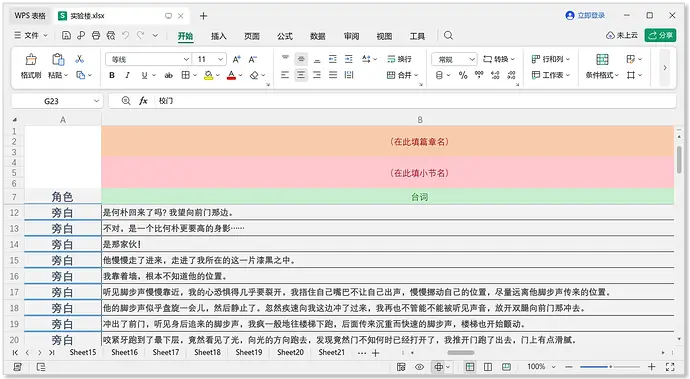This screenshot has height=379, width=690.
Task: Click the Cut scissors icon
Action: click(80, 59)
